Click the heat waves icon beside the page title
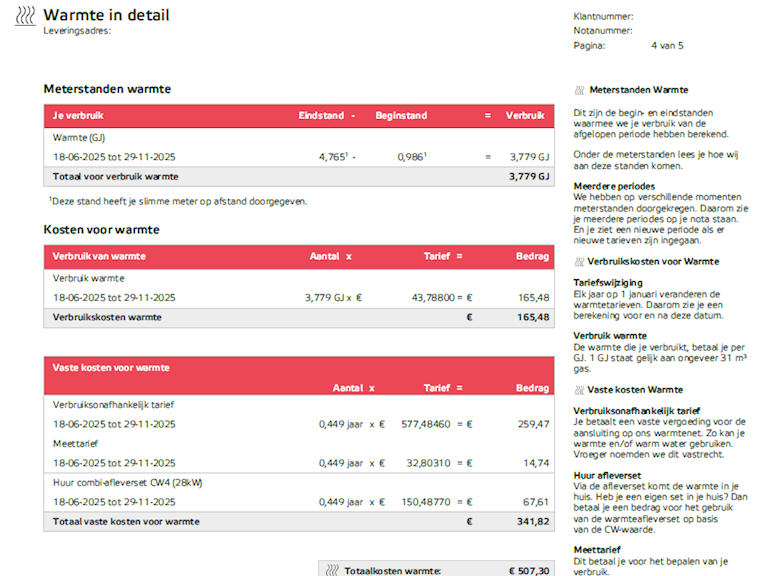The width and height of the screenshot is (768, 576). [x=25, y=17]
